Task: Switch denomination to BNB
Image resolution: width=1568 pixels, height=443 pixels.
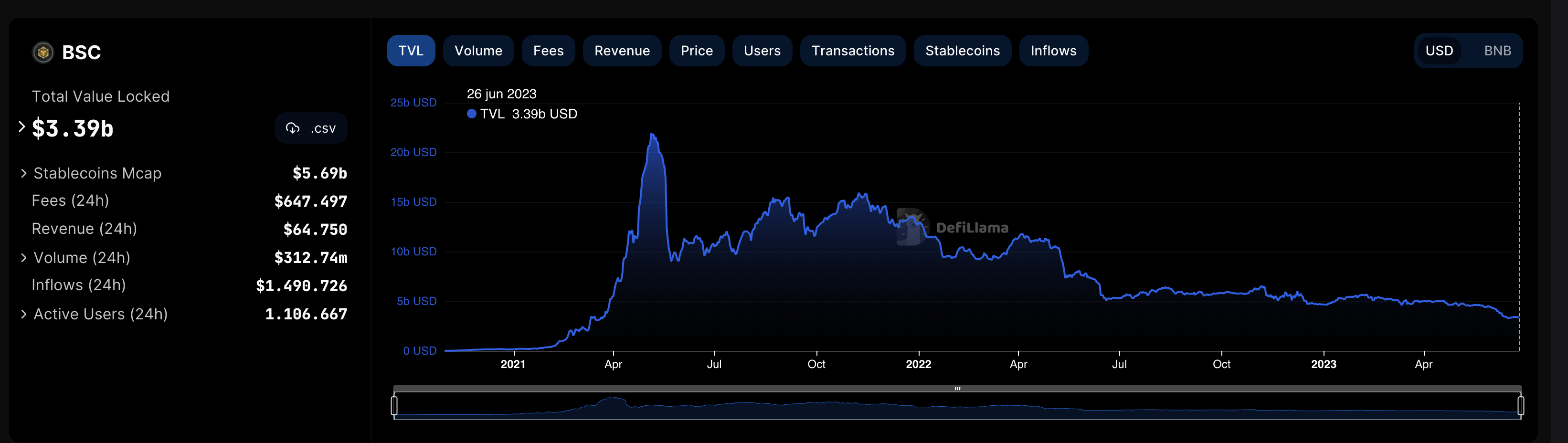Action: pos(1497,51)
